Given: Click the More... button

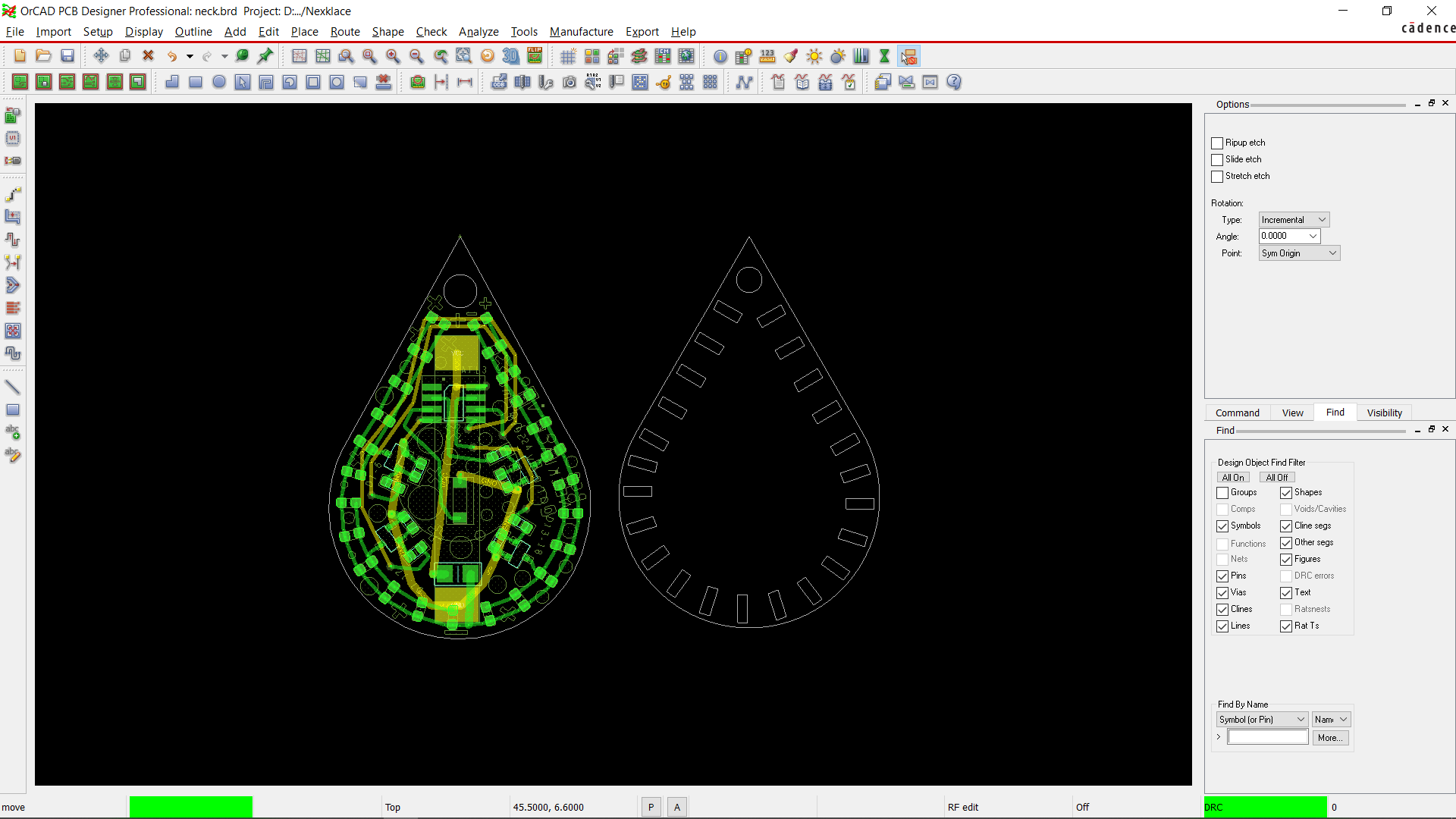Looking at the screenshot, I should [1330, 738].
